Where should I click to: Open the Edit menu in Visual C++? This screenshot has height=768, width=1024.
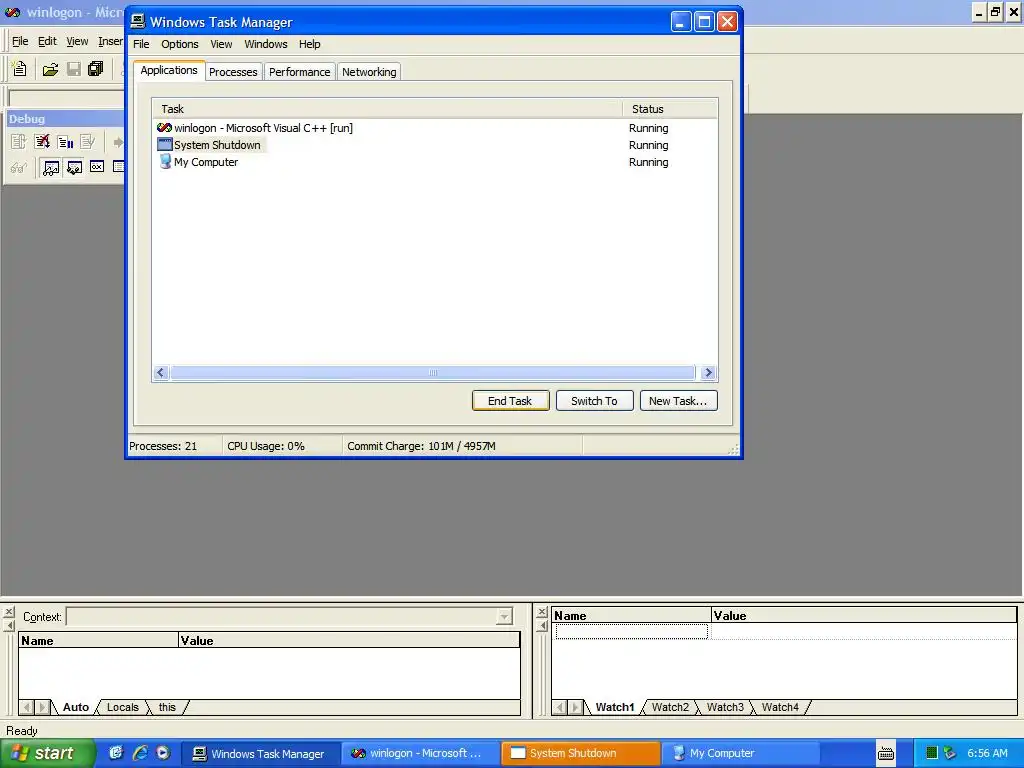click(x=47, y=41)
